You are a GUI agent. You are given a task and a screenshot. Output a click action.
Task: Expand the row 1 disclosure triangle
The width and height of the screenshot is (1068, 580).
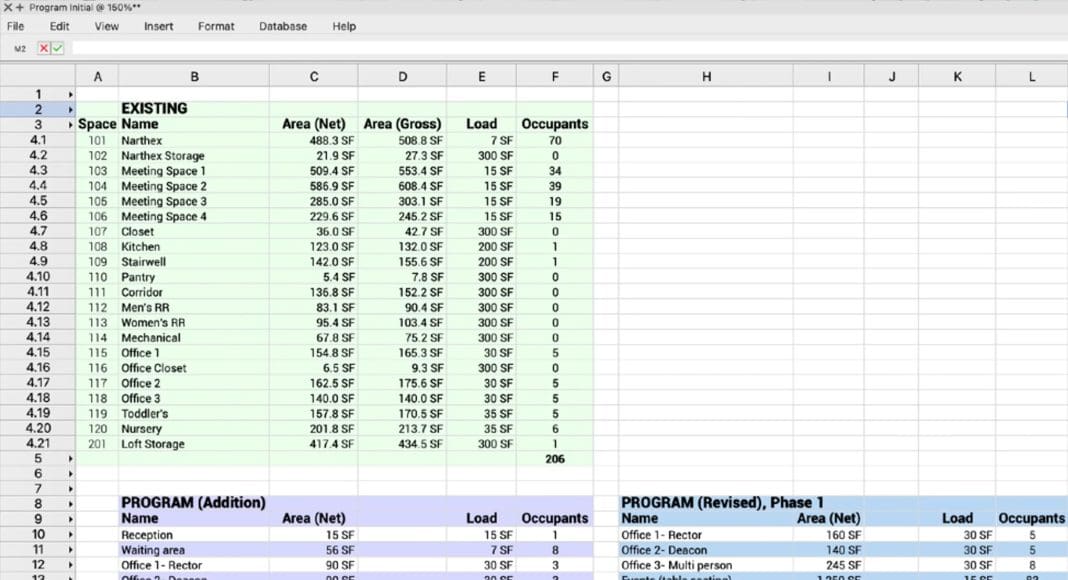(x=70, y=94)
